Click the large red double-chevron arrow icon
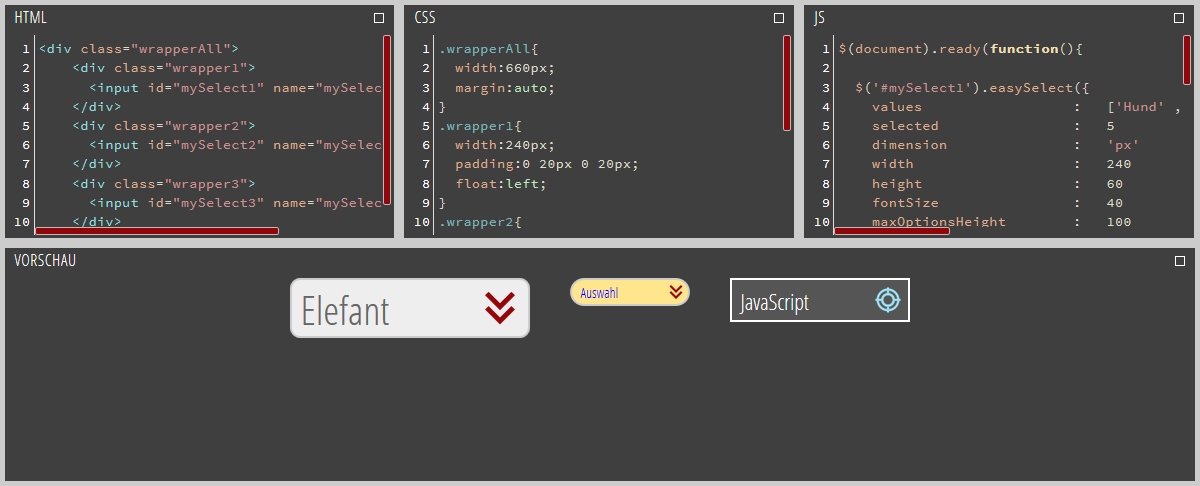 tap(500, 308)
